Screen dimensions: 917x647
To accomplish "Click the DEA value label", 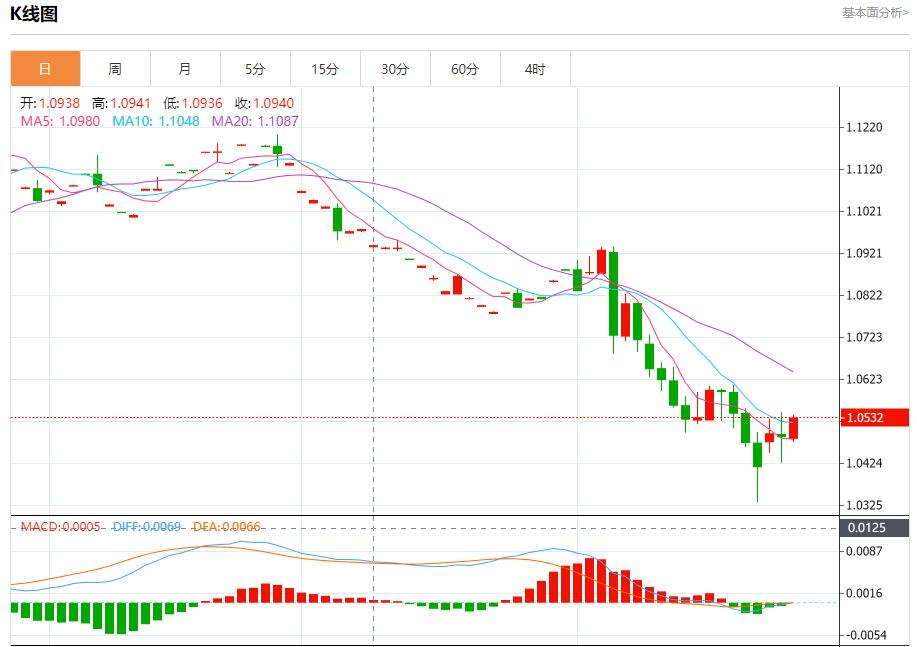I will (x=227, y=526).
